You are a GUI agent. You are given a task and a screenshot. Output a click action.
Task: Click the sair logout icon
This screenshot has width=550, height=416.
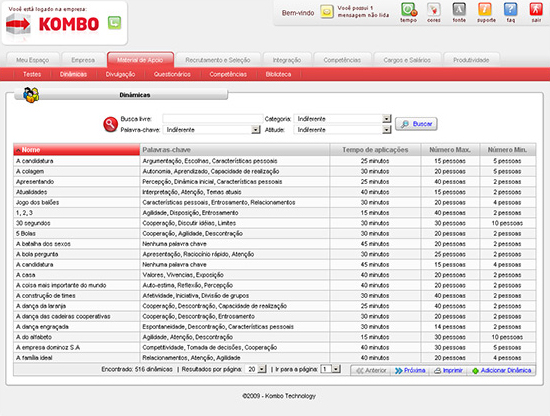536,10
